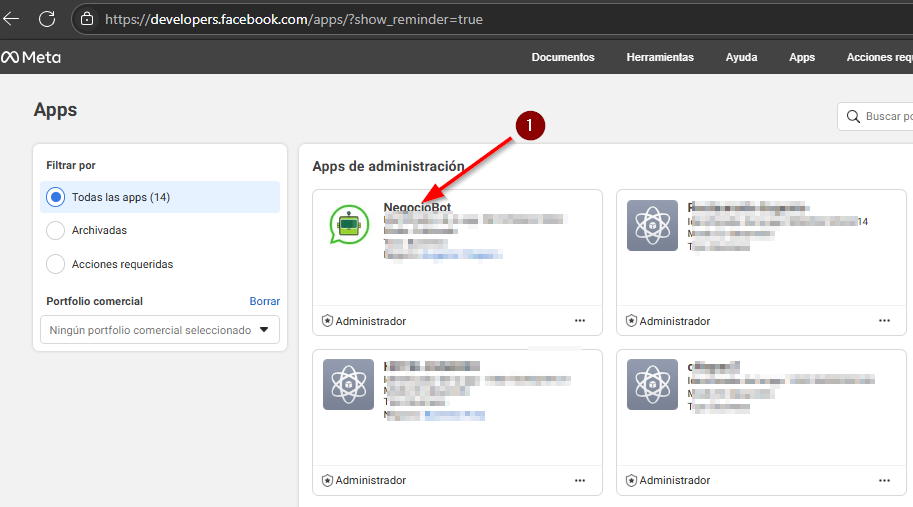The height and width of the screenshot is (507, 913).
Task: Open more options on bottom-right app card
Action: coord(884,480)
